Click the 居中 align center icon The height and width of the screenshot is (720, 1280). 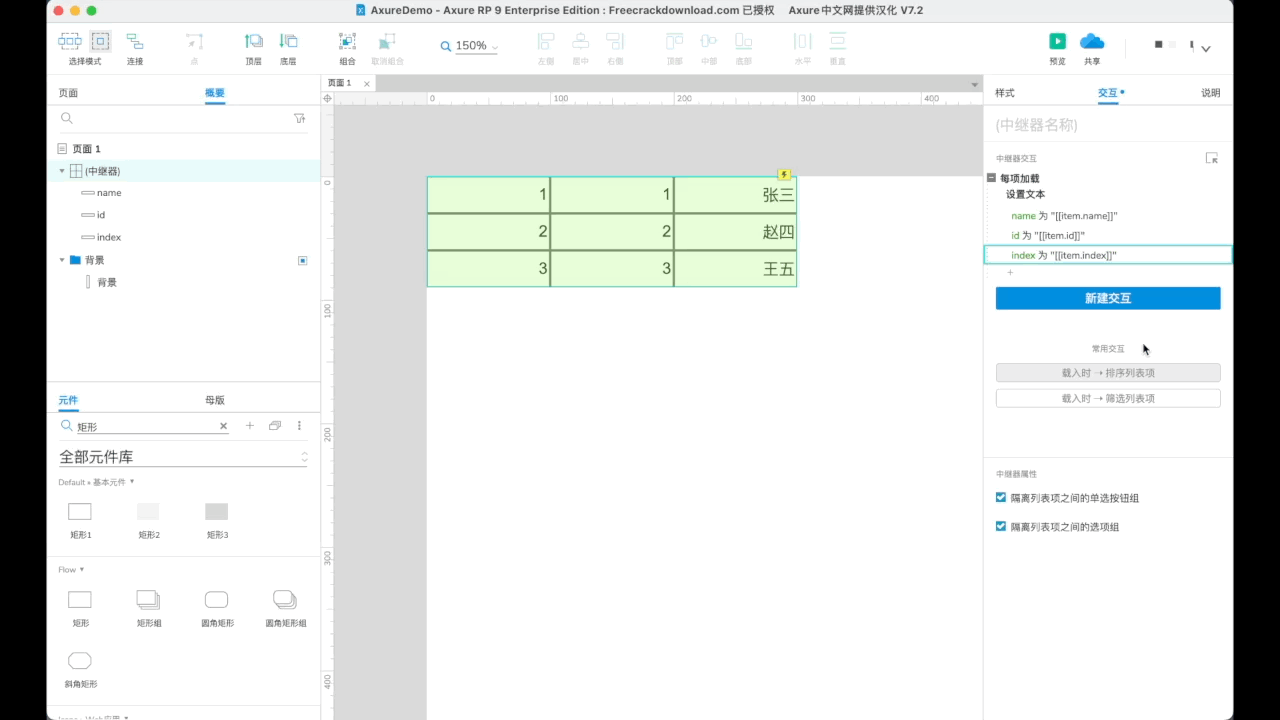580,41
